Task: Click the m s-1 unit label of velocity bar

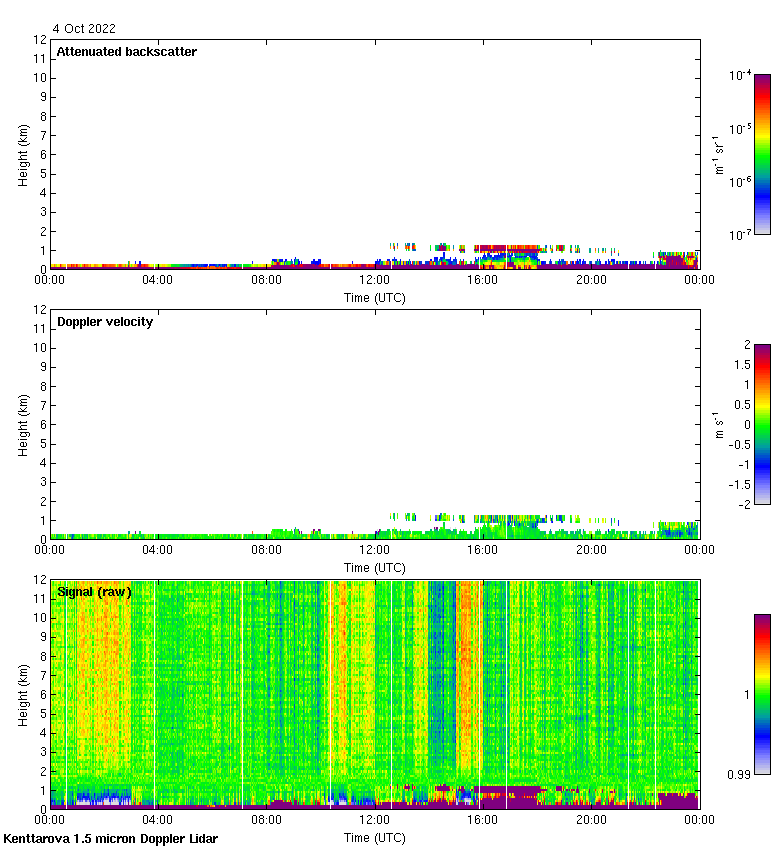Action: pos(718,424)
